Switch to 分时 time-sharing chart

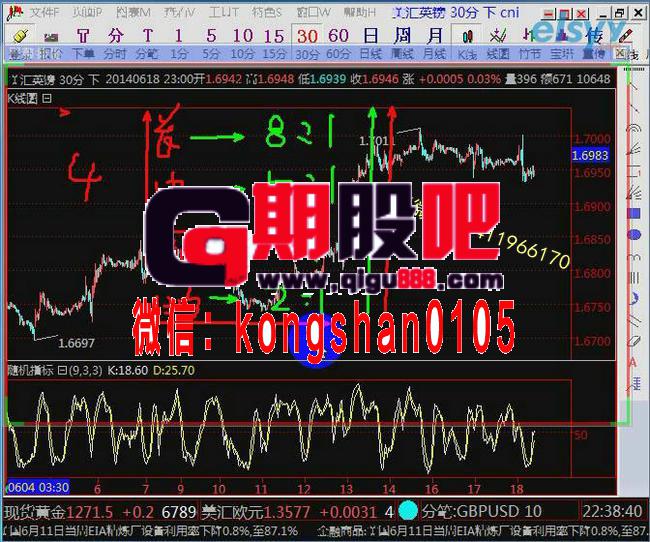[115, 44]
